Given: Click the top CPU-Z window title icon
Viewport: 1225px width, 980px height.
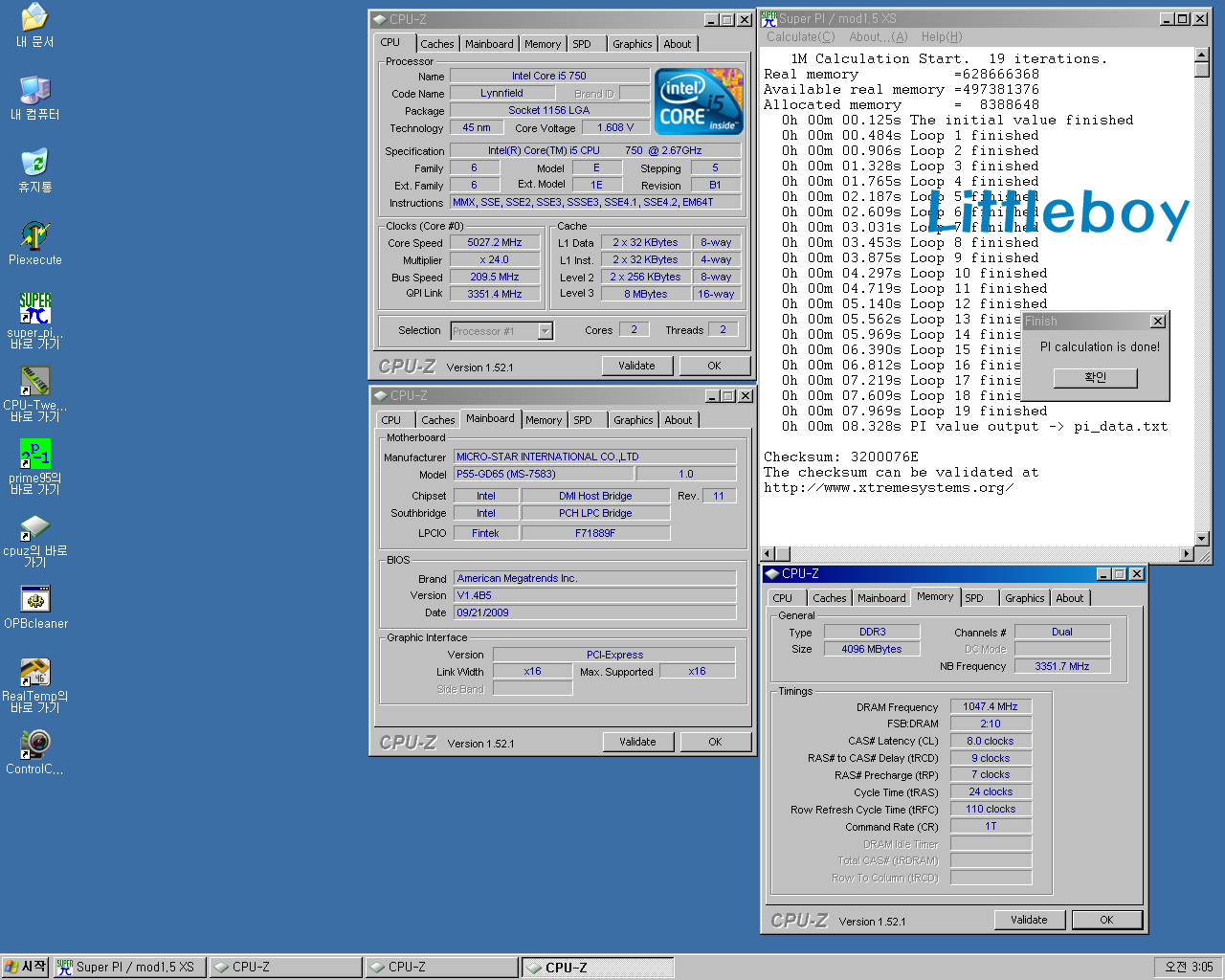Looking at the screenshot, I should click(x=380, y=19).
